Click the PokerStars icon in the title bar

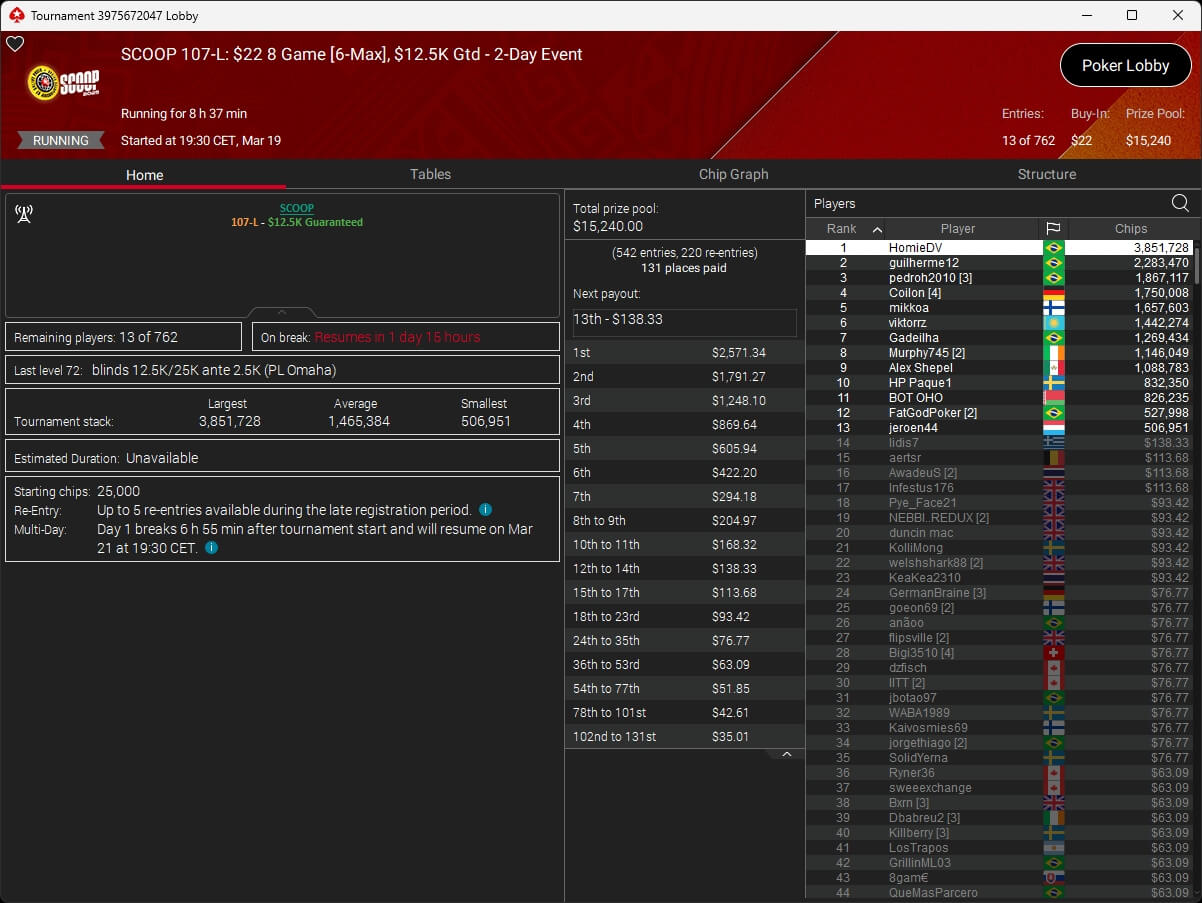[15, 15]
